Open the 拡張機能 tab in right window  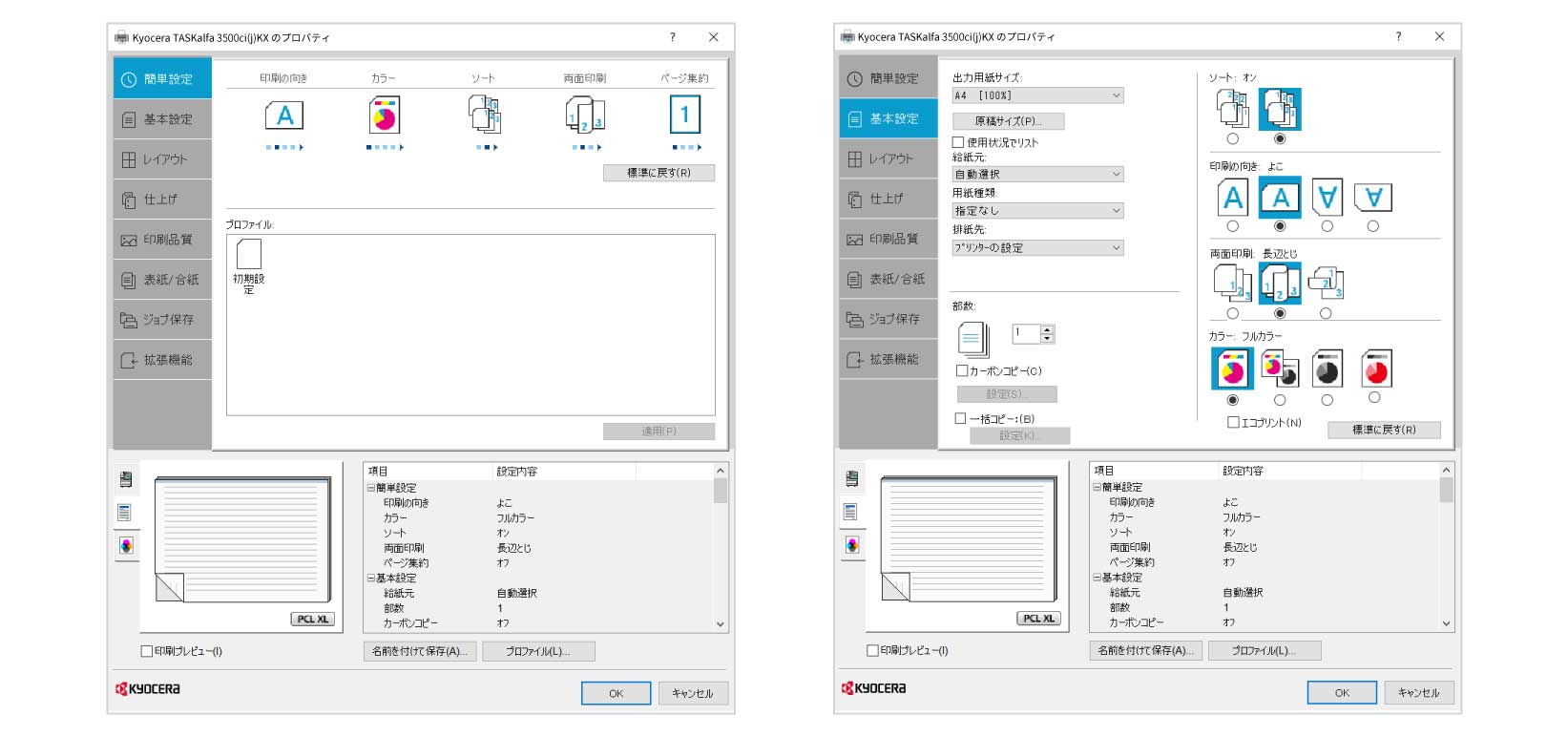(x=889, y=359)
